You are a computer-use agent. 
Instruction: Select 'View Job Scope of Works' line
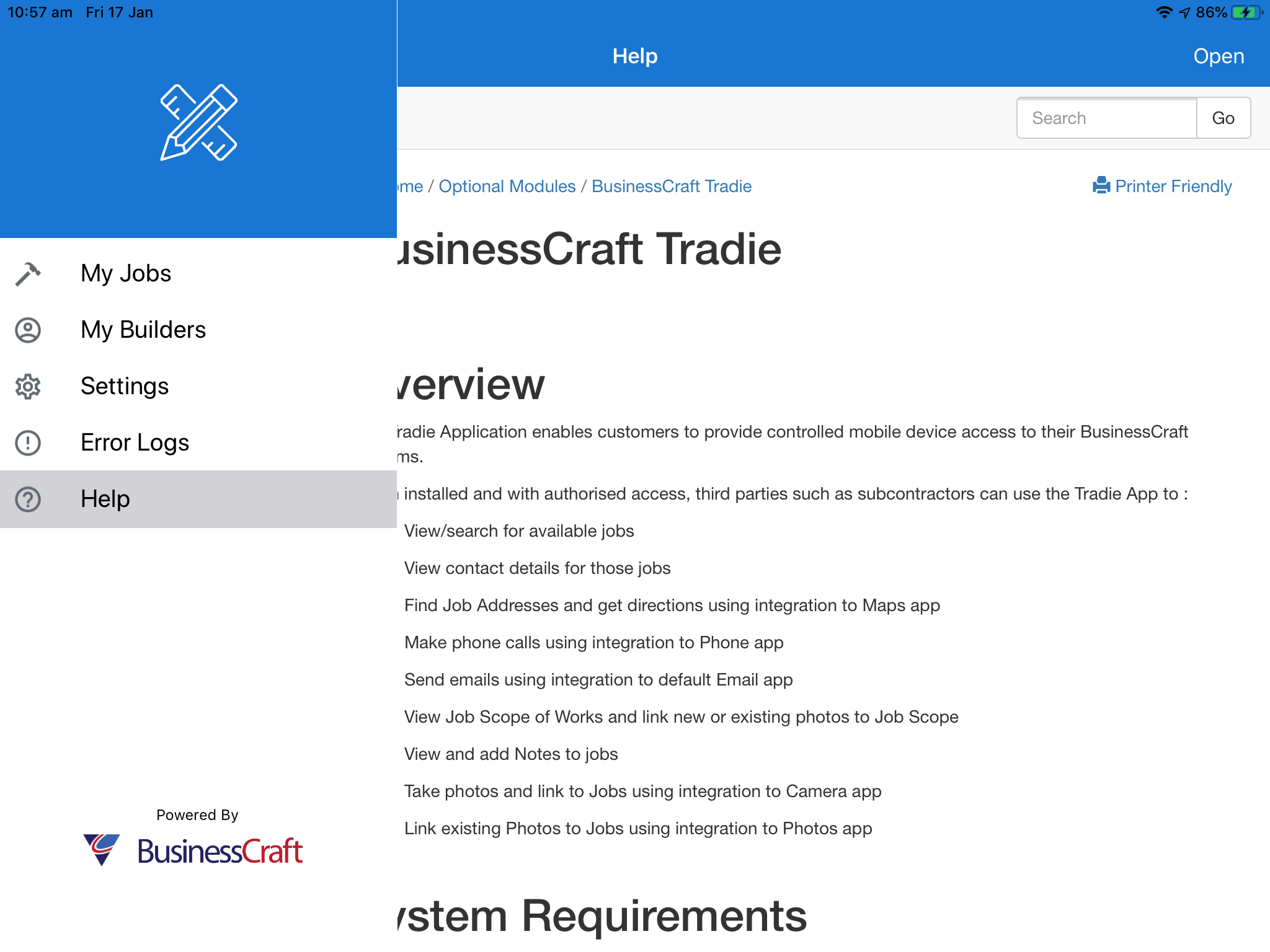682,717
